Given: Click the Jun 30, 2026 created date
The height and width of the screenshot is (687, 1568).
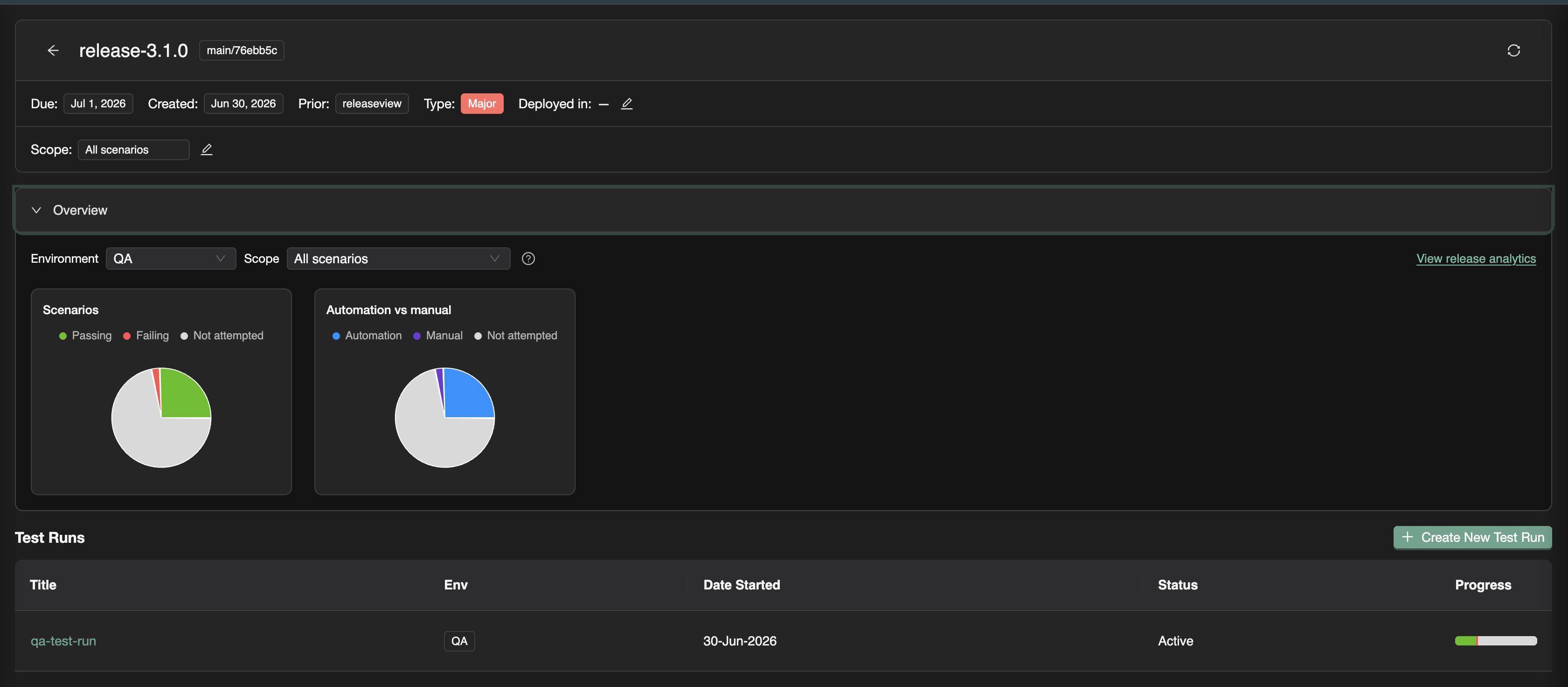Looking at the screenshot, I should tap(243, 104).
